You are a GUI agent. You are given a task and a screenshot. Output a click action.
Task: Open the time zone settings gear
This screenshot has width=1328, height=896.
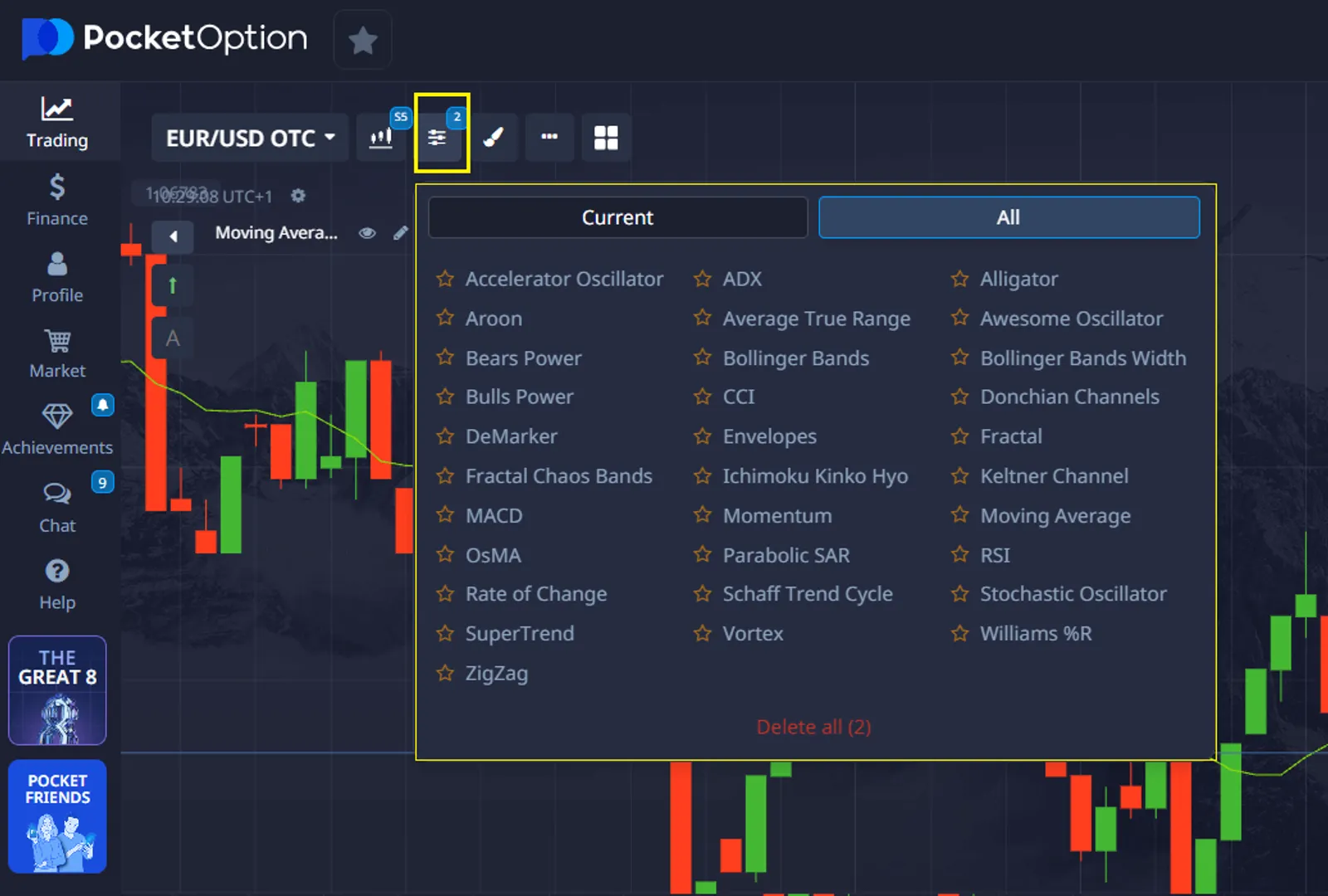tap(298, 196)
